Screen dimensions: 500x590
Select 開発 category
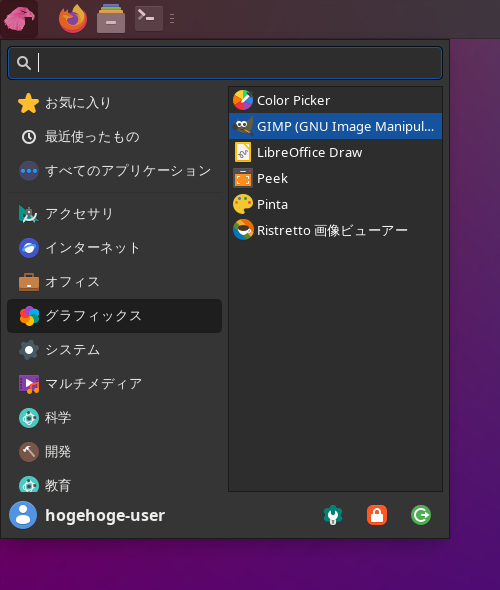tap(114, 452)
